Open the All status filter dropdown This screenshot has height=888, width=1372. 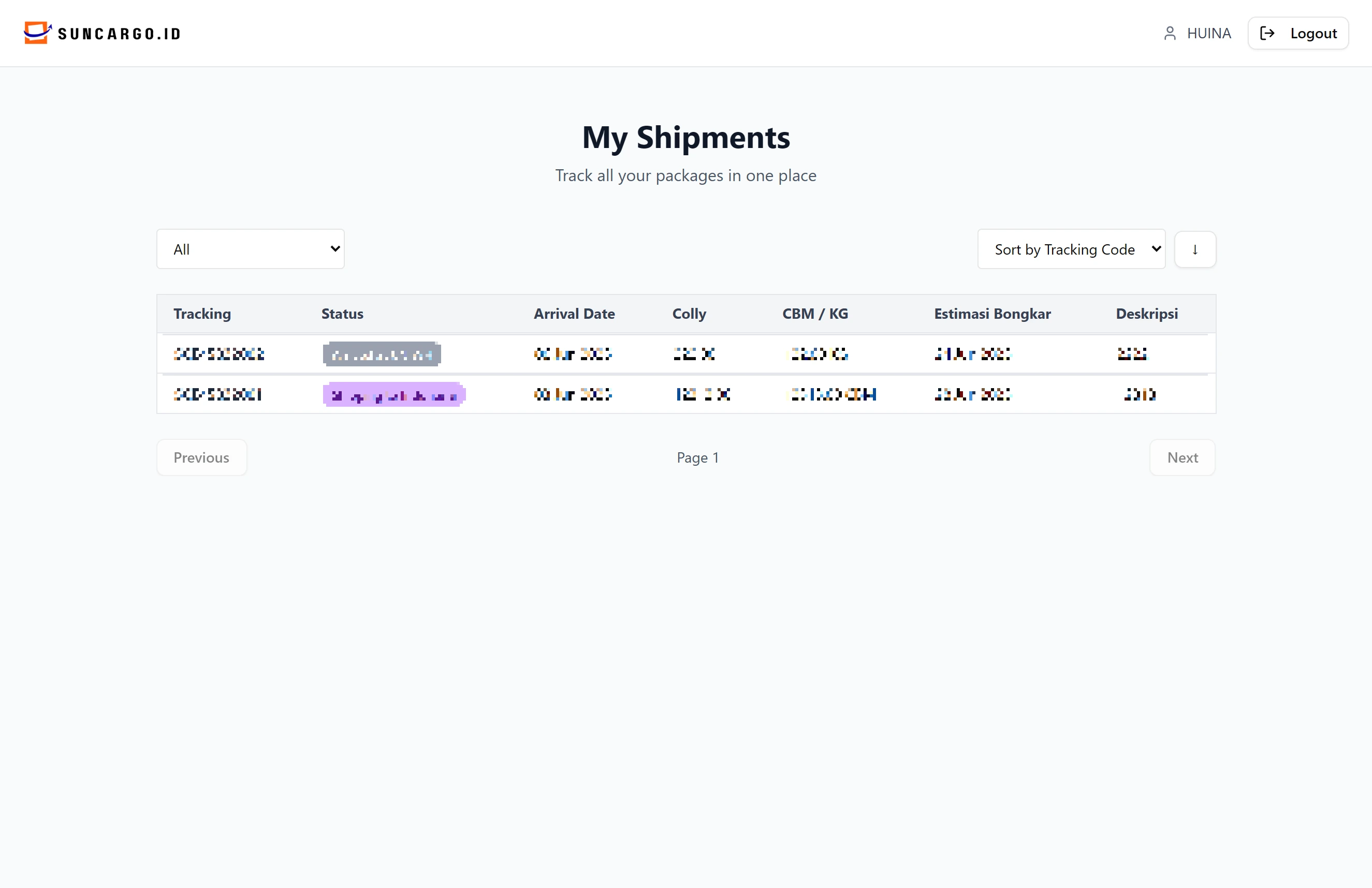250,249
